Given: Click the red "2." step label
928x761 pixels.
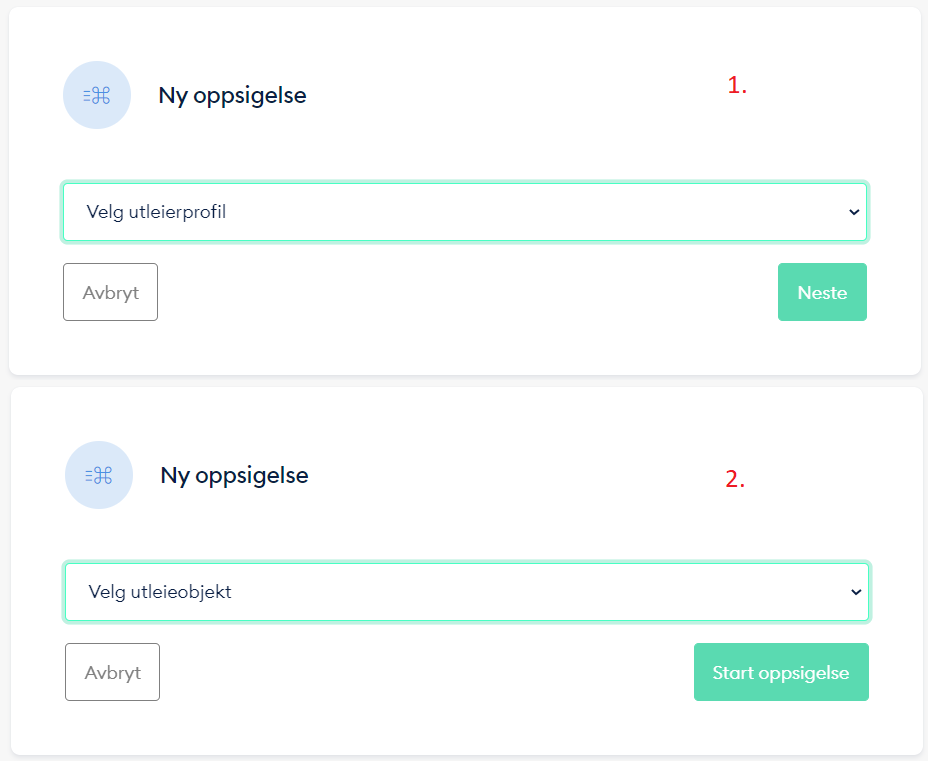Looking at the screenshot, I should tap(735, 480).
